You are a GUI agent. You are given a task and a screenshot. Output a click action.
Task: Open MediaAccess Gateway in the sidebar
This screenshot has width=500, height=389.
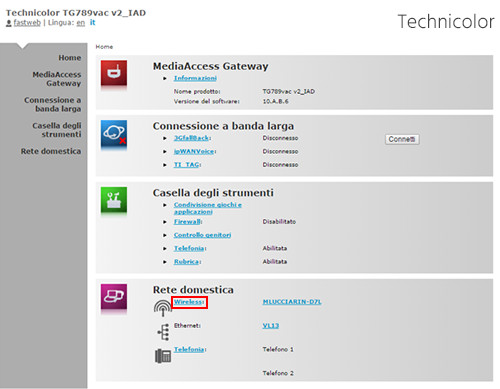pos(57,79)
